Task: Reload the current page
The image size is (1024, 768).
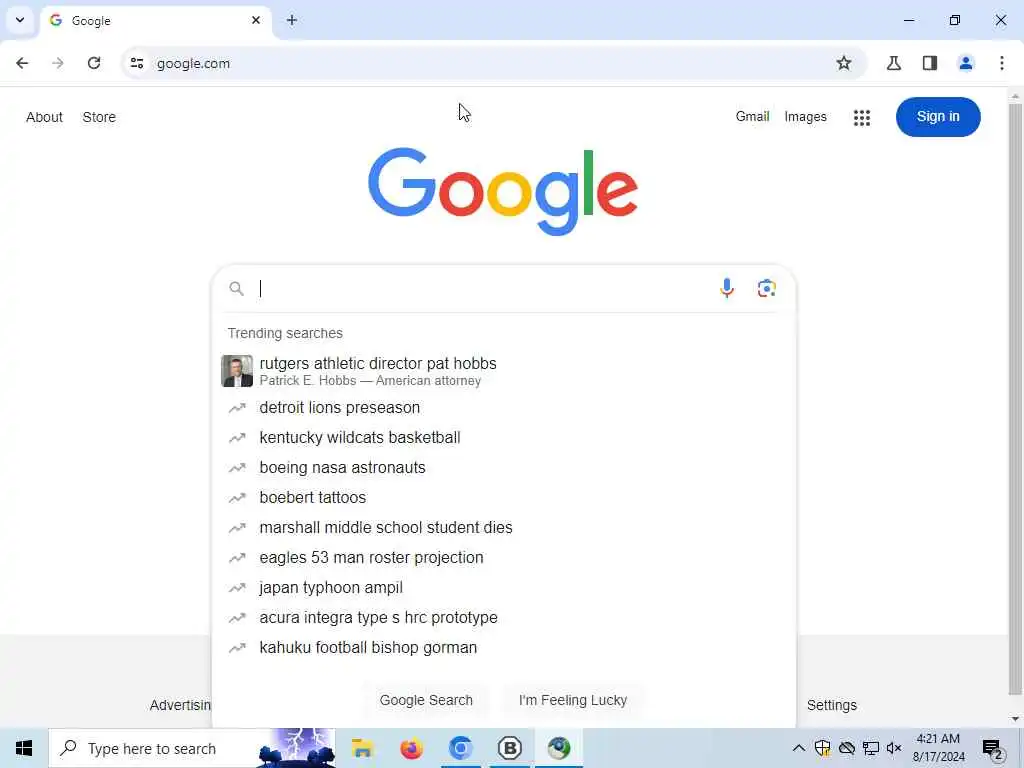Action: [94, 63]
